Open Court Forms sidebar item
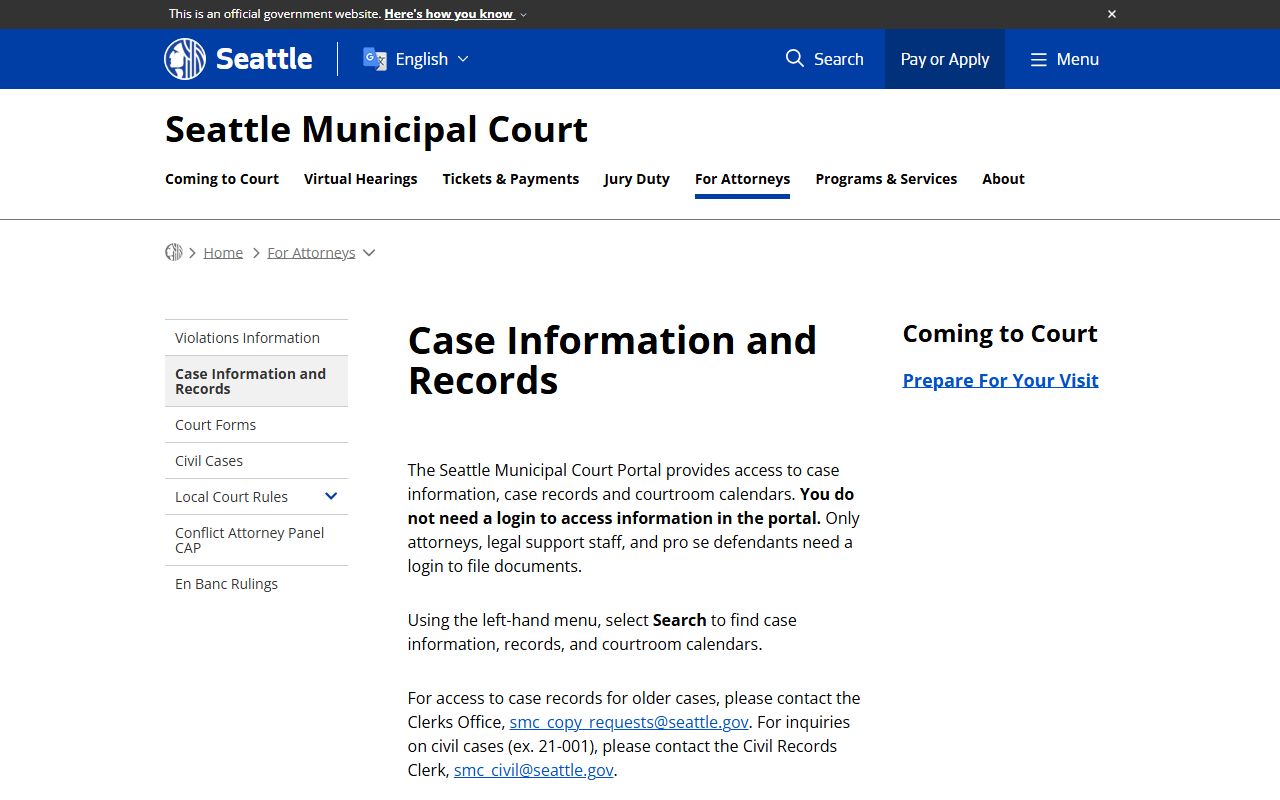 click(256, 425)
